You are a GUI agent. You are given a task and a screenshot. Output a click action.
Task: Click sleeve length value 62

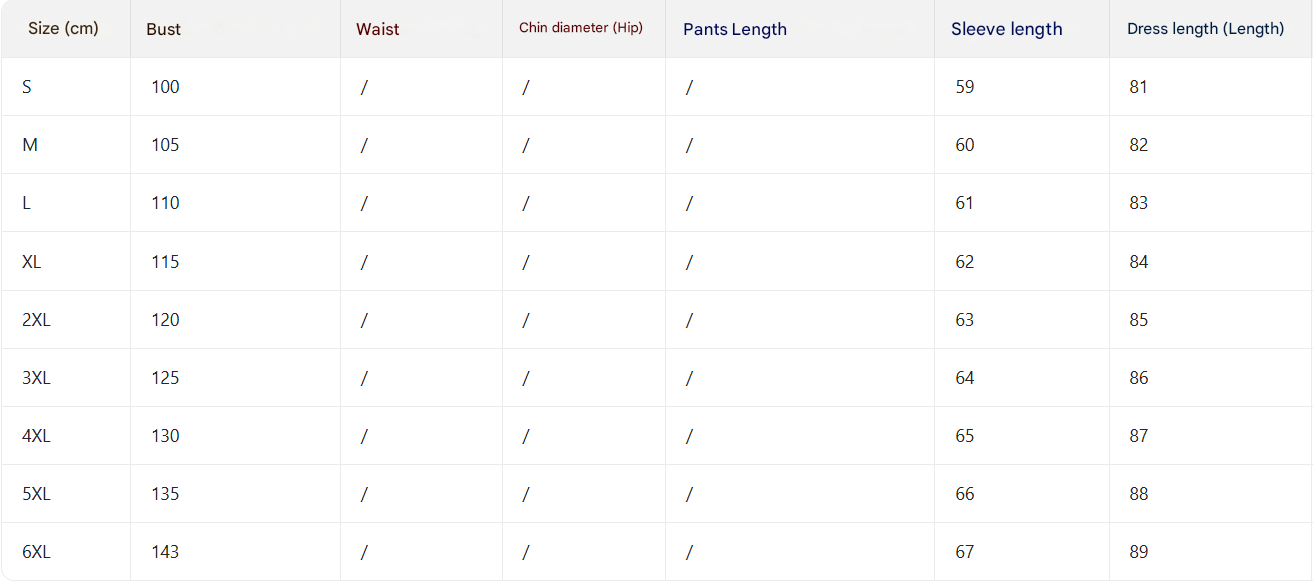click(964, 262)
